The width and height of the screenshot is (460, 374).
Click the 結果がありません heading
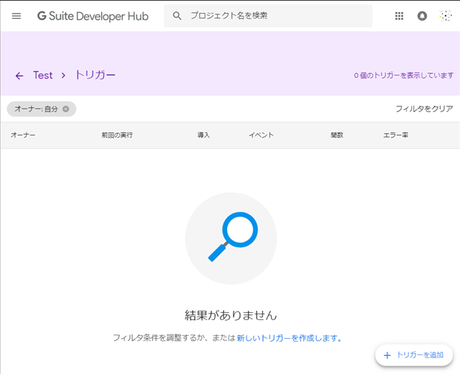pos(231,315)
